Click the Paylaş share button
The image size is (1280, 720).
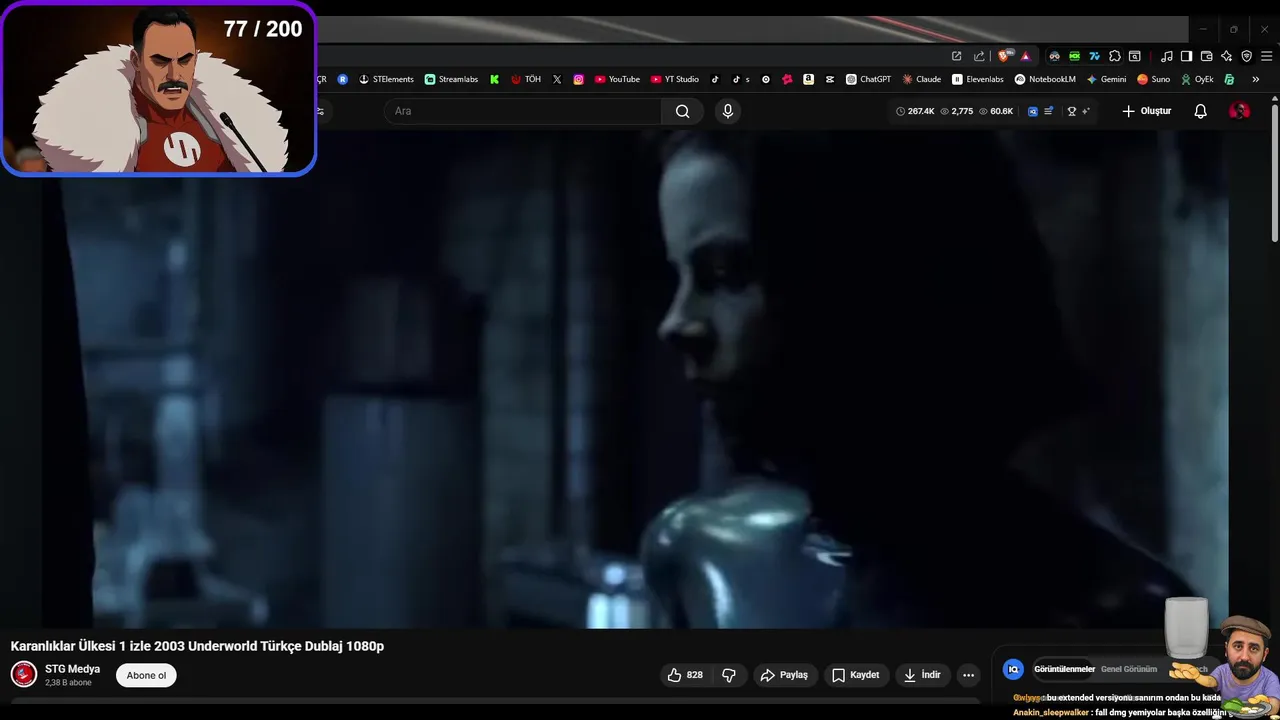(784, 675)
